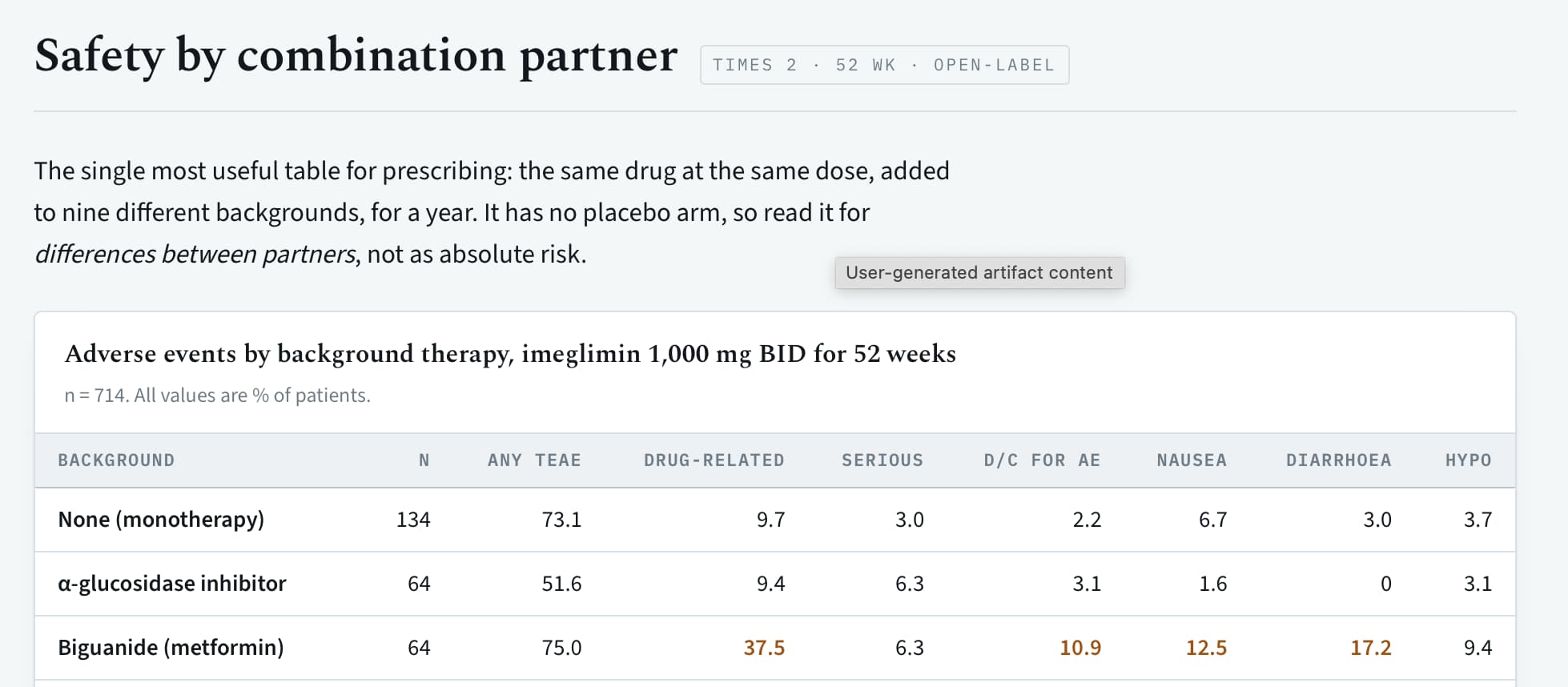This screenshot has height=687, width=1568.
Task: Click the Adverse events by background therapy title
Action: click(510, 354)
